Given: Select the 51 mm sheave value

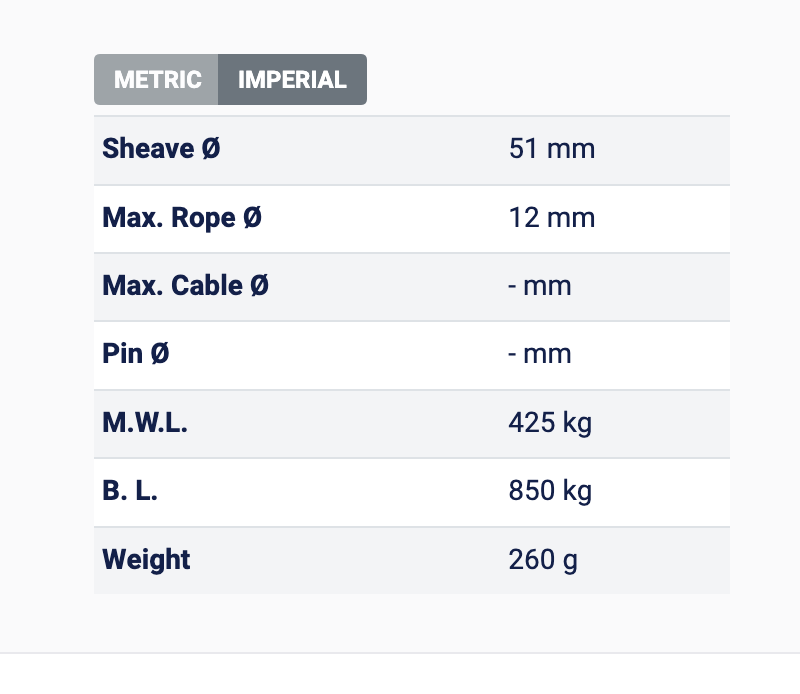Looking at the screenshot, I should pos(551,149).
